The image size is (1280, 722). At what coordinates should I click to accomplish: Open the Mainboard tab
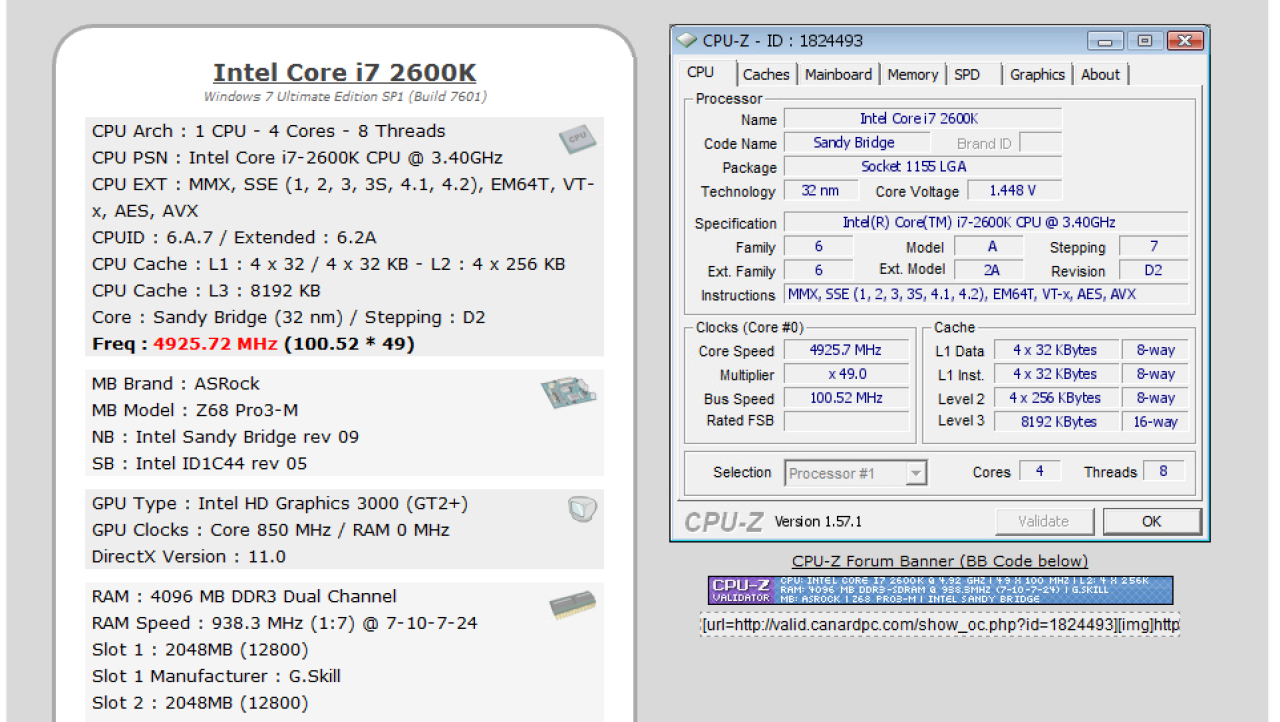[x=838, y=74]
